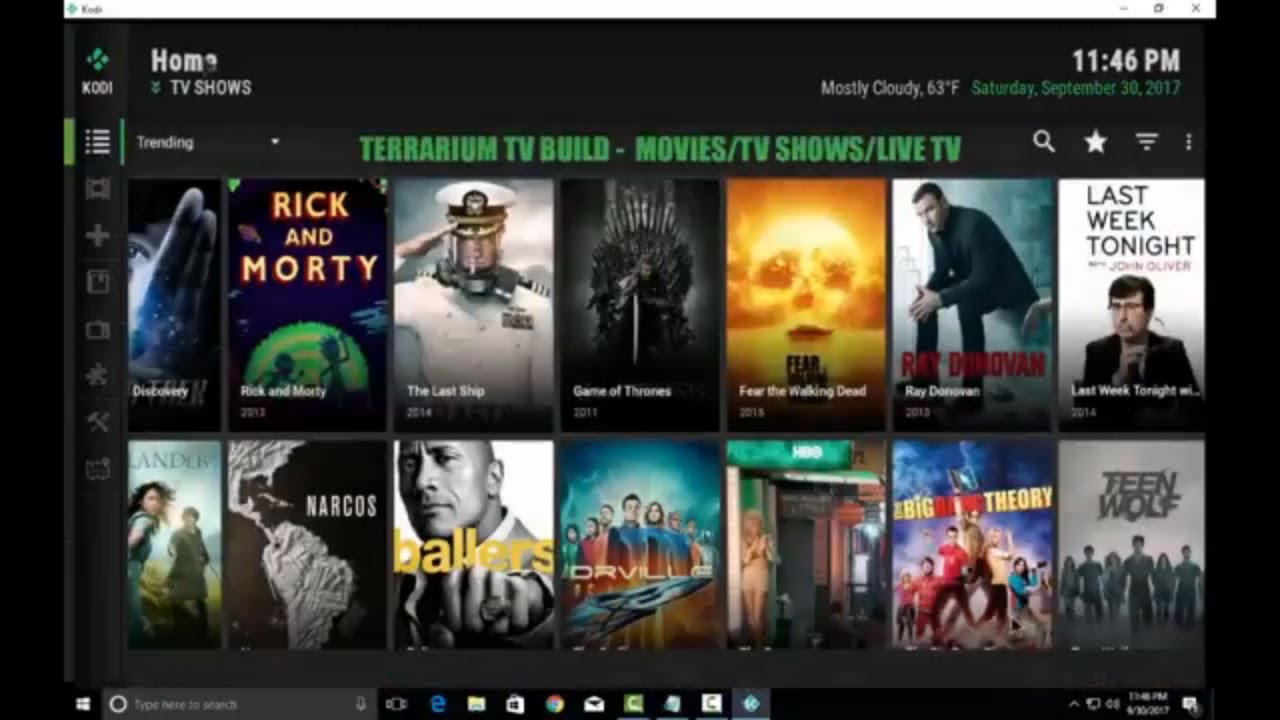Screen dimensions: 1280x720
Task: Open the Discovery poster
Action: [x=174, y=305]
